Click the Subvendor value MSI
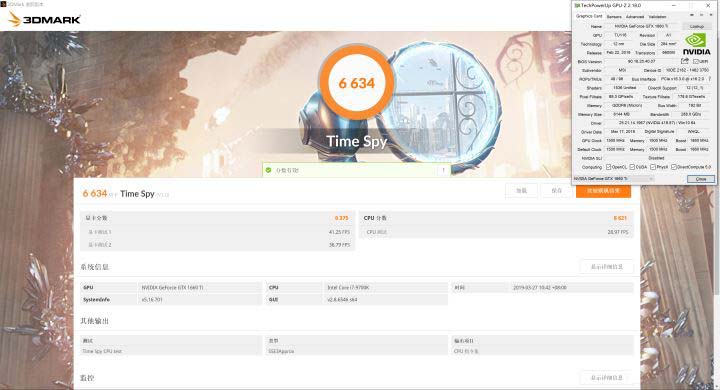This screenshot has height=390, width=720. click(622, 70)
